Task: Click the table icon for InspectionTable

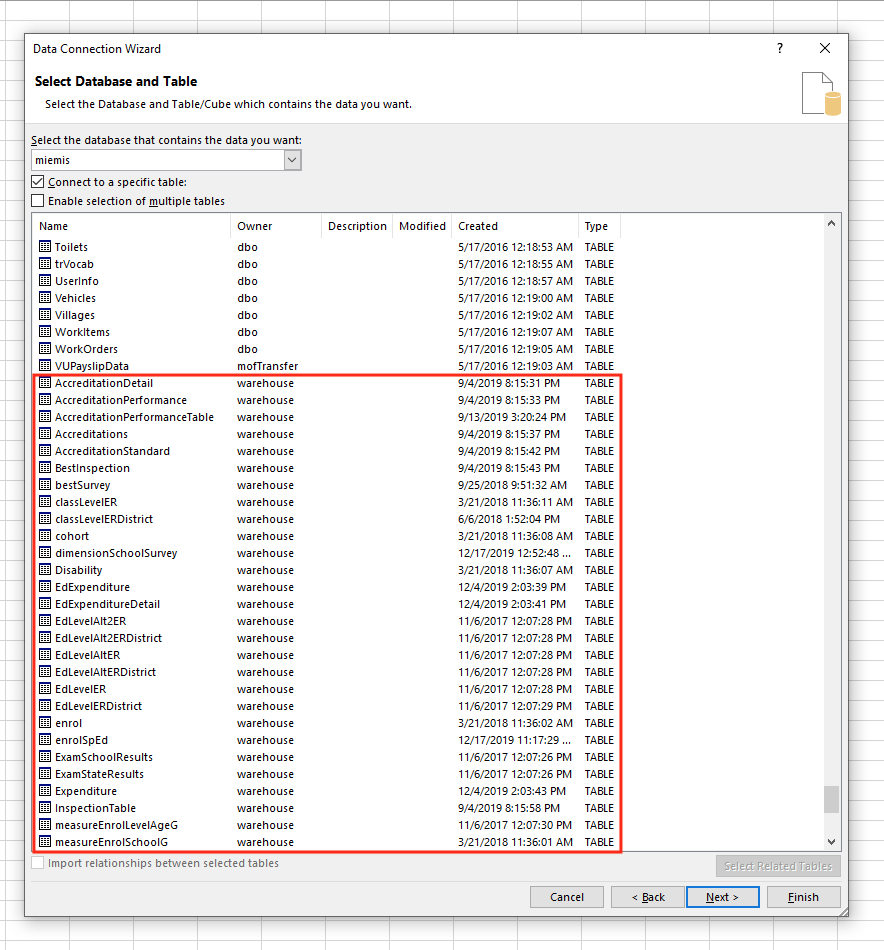Action: (x=45, y=808)
